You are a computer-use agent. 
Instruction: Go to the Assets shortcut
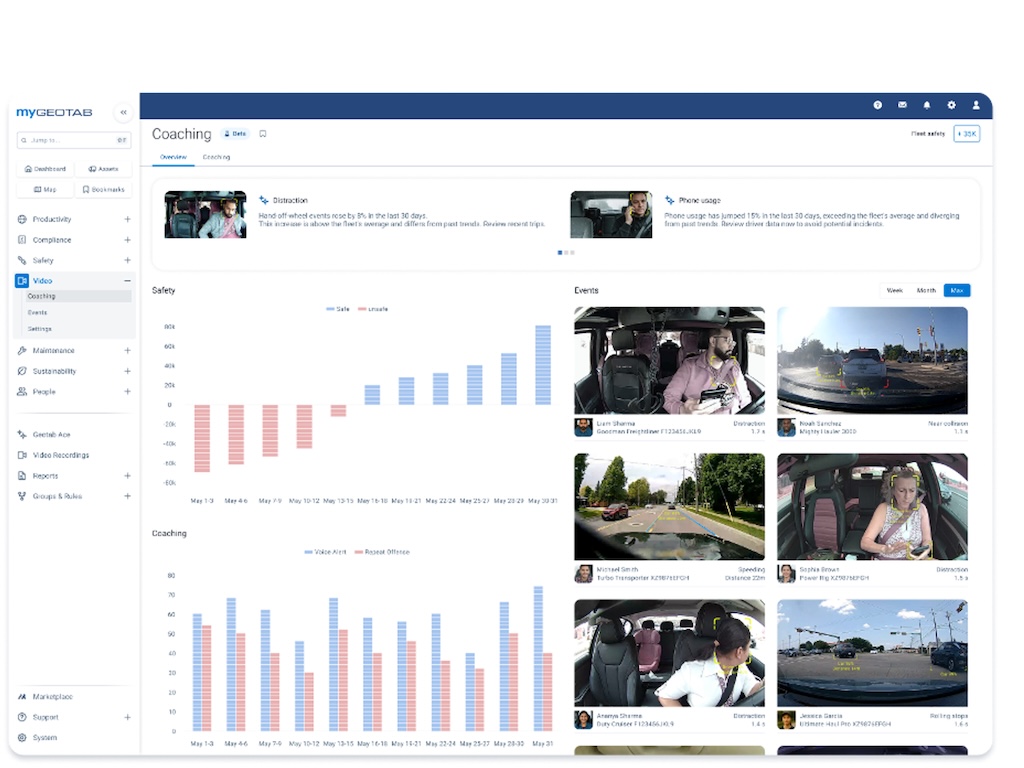[x=103, y=169]
